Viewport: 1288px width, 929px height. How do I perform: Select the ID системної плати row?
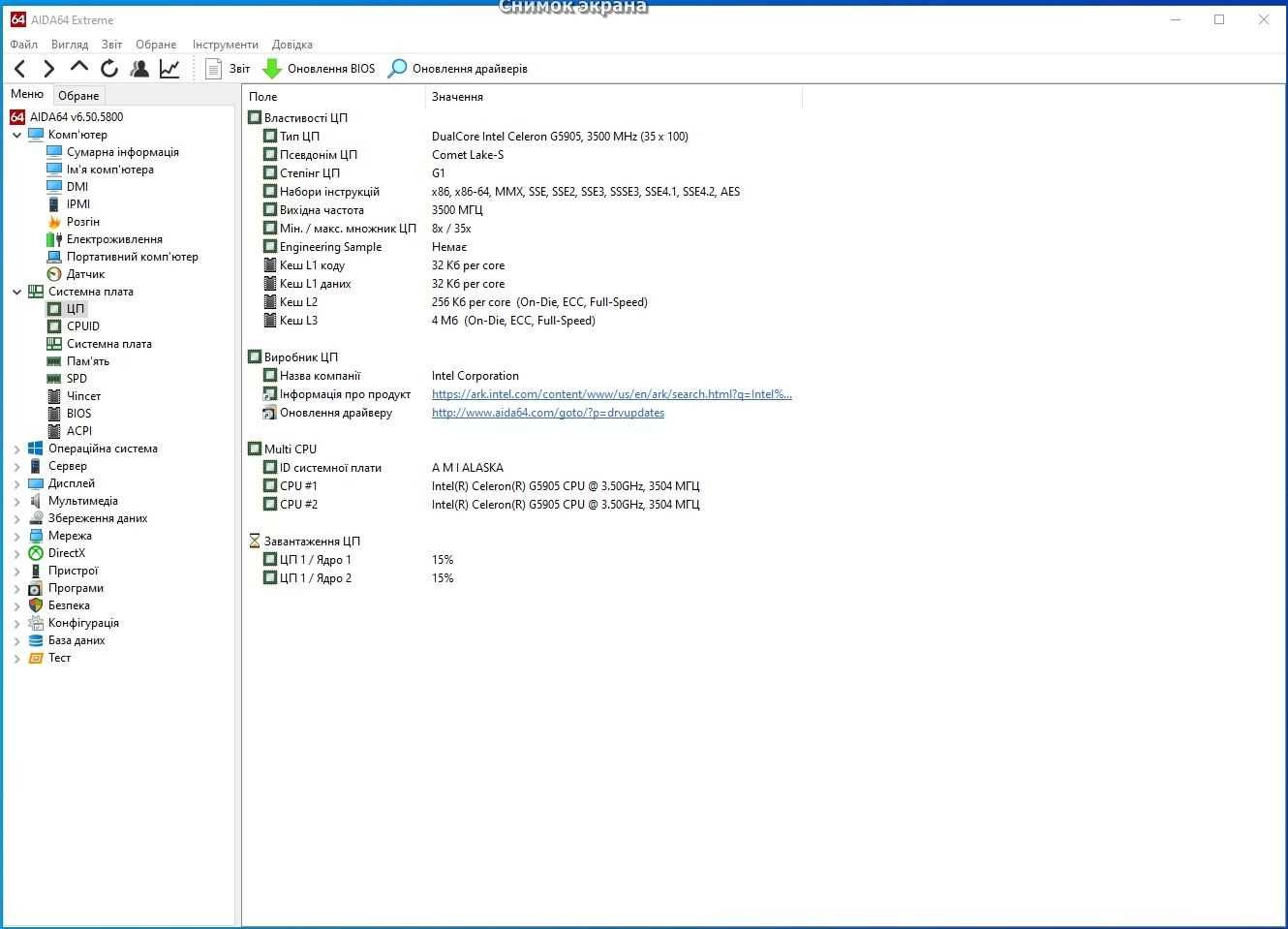pyautogui.click(x=523, y=468)
